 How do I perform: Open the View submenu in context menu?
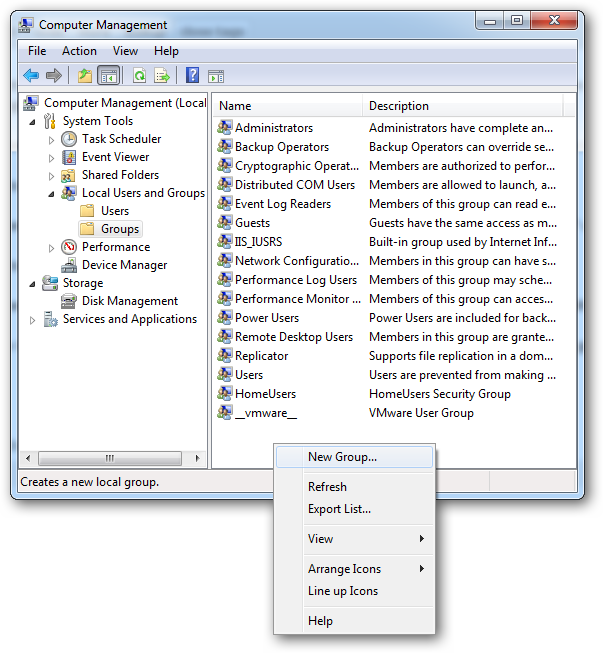tap(354, 538)
